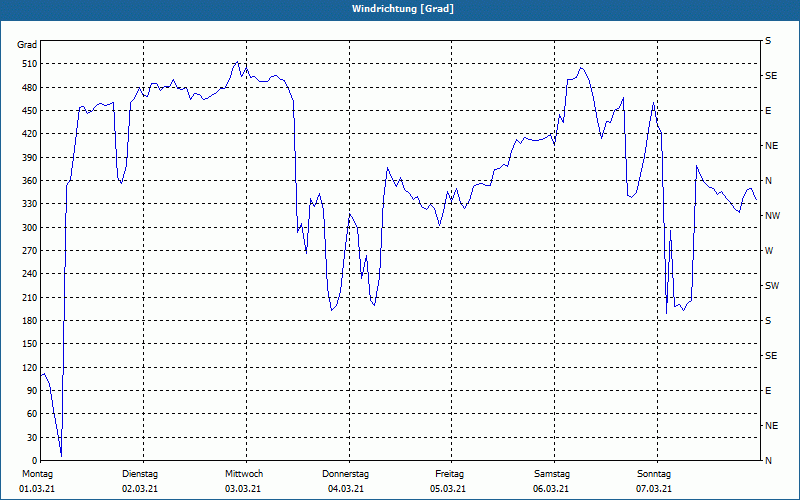Select the 510 value on the left axis

[x=29, y=64]
